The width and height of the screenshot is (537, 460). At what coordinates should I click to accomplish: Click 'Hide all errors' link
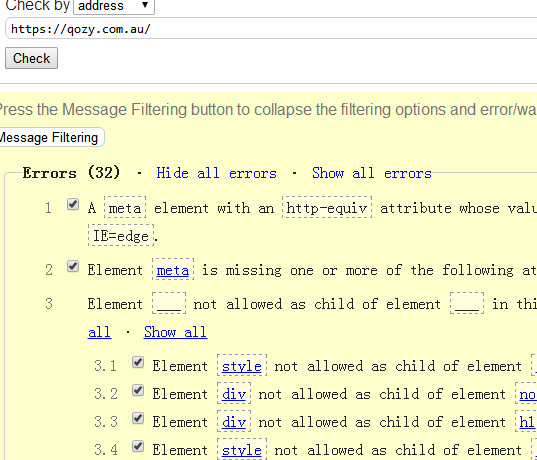click(x=216, y=173)
